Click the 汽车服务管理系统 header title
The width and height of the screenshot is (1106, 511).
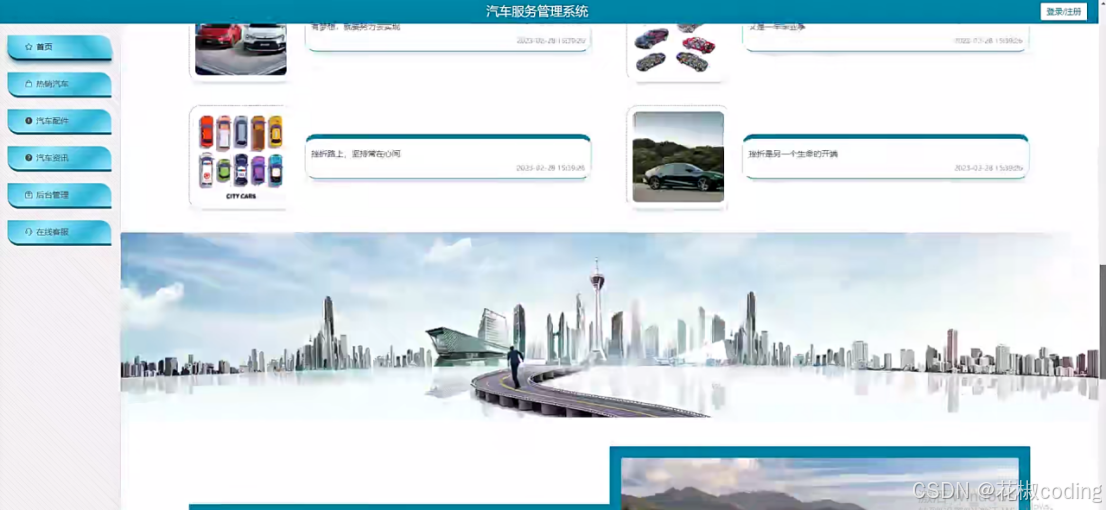[537, 11]
